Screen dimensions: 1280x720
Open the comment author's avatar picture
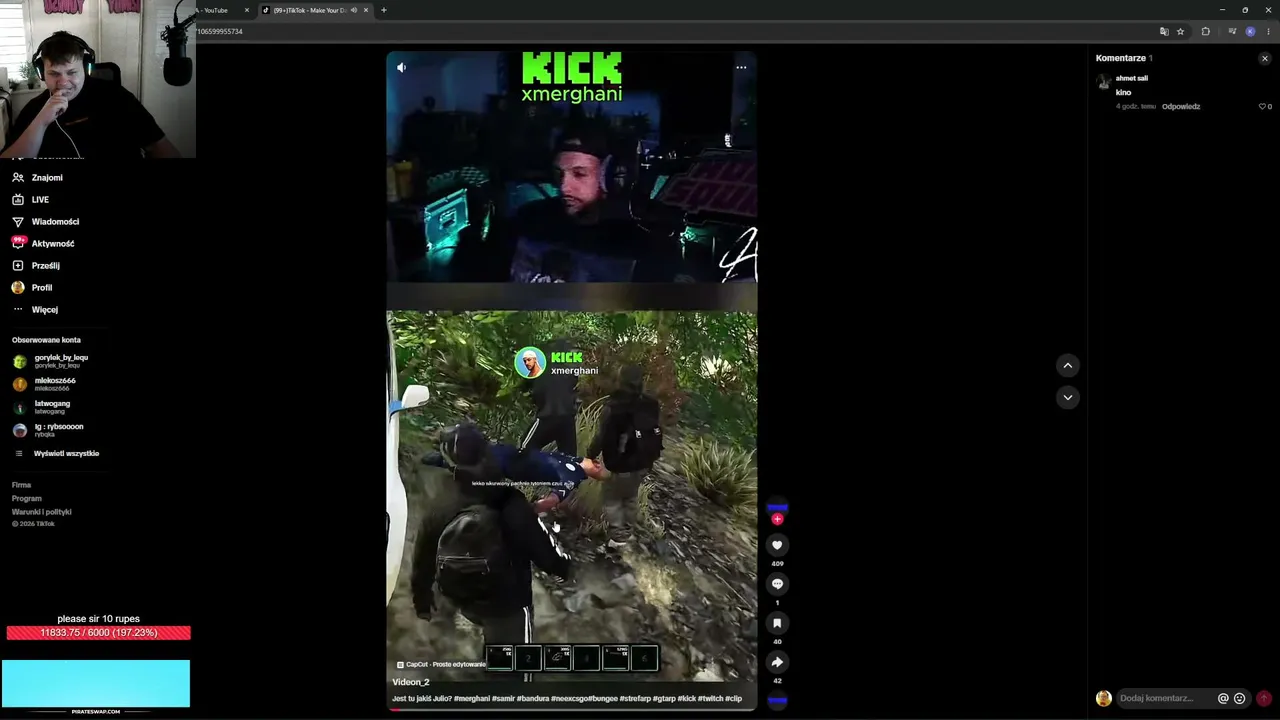point(1104,82)
